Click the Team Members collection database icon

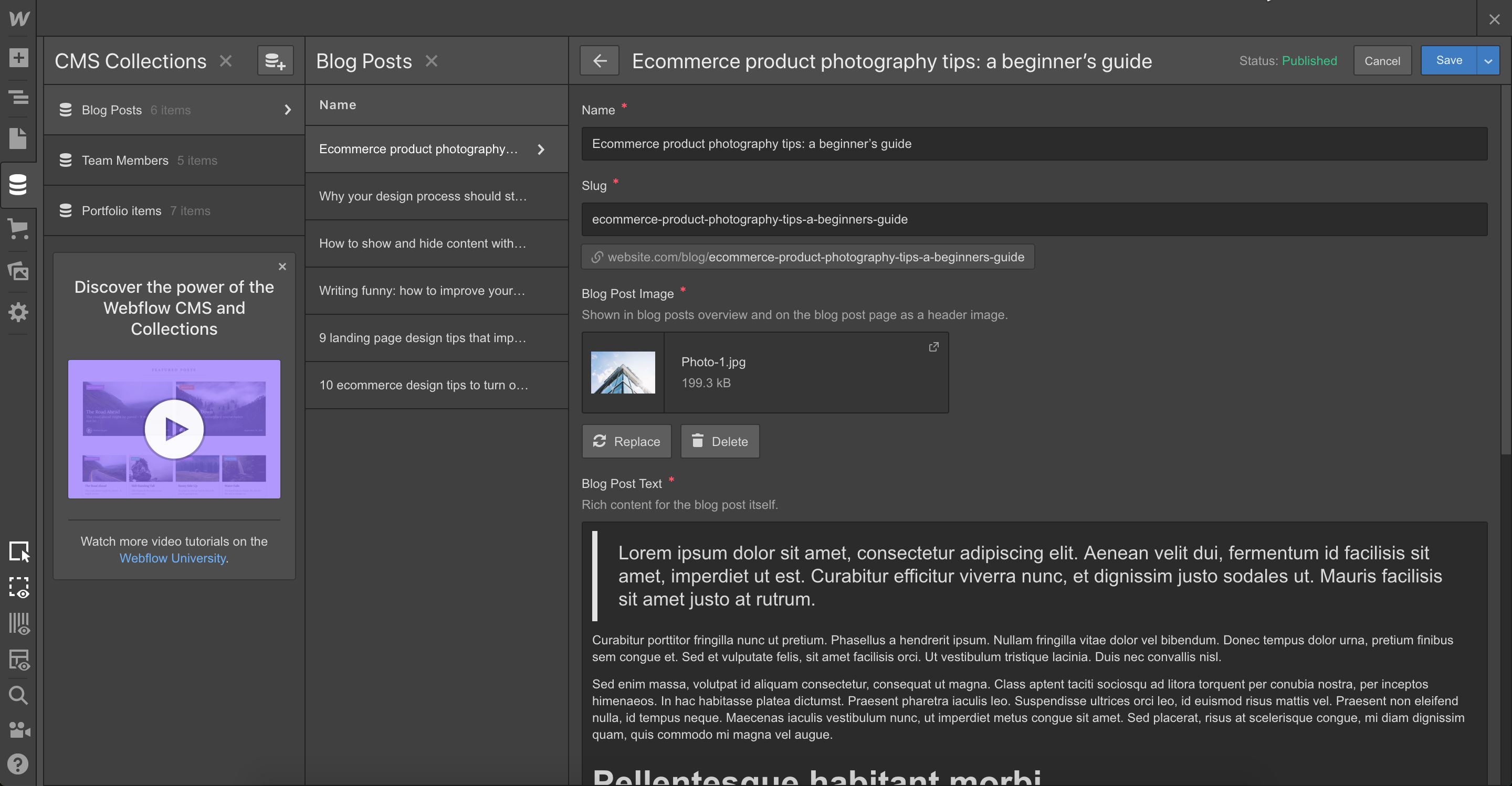[66, 160]
